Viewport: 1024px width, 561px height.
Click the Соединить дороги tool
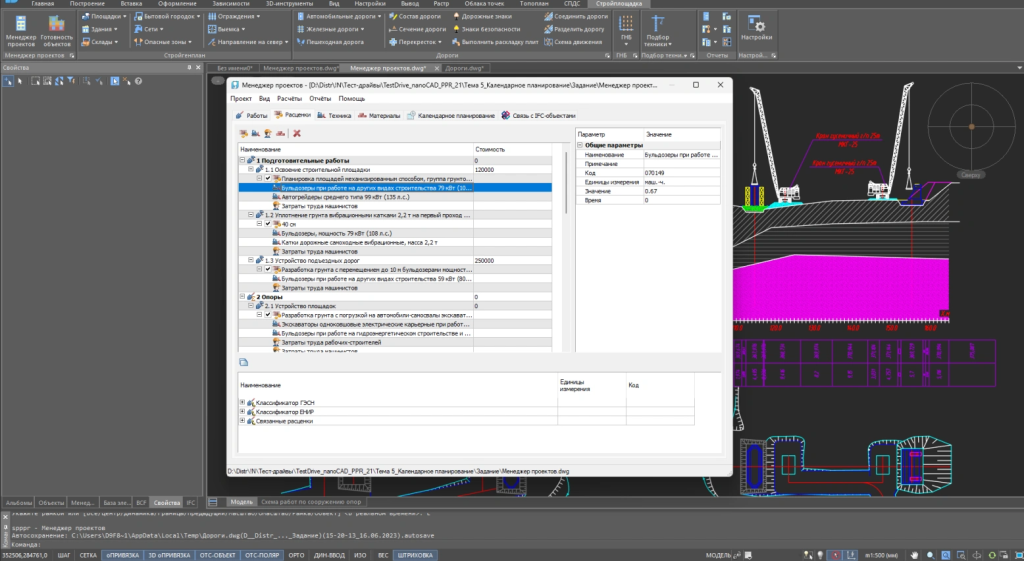580,17
